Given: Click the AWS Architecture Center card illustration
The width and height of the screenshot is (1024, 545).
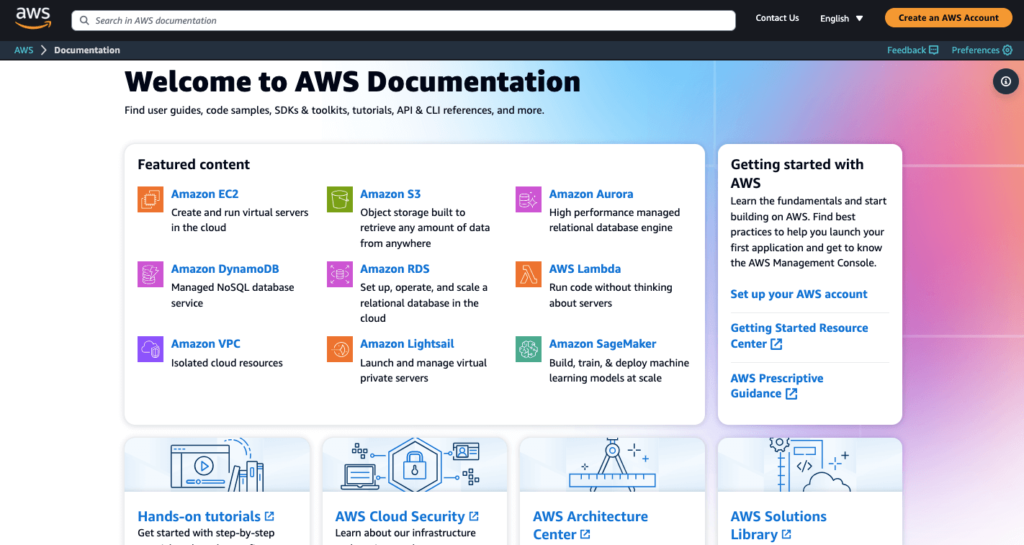Looking at the screenshot, I should pyautogui.click(x=612, y=465).
